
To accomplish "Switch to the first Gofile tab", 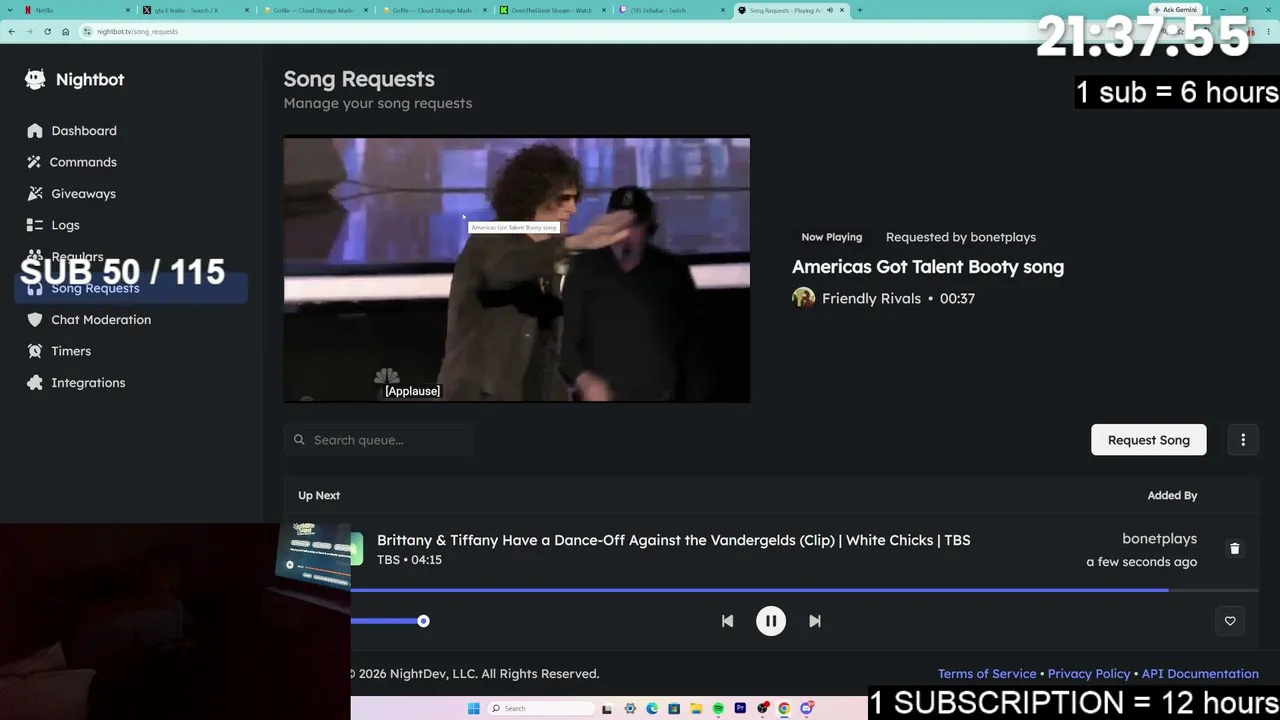I will pos(314,10).
